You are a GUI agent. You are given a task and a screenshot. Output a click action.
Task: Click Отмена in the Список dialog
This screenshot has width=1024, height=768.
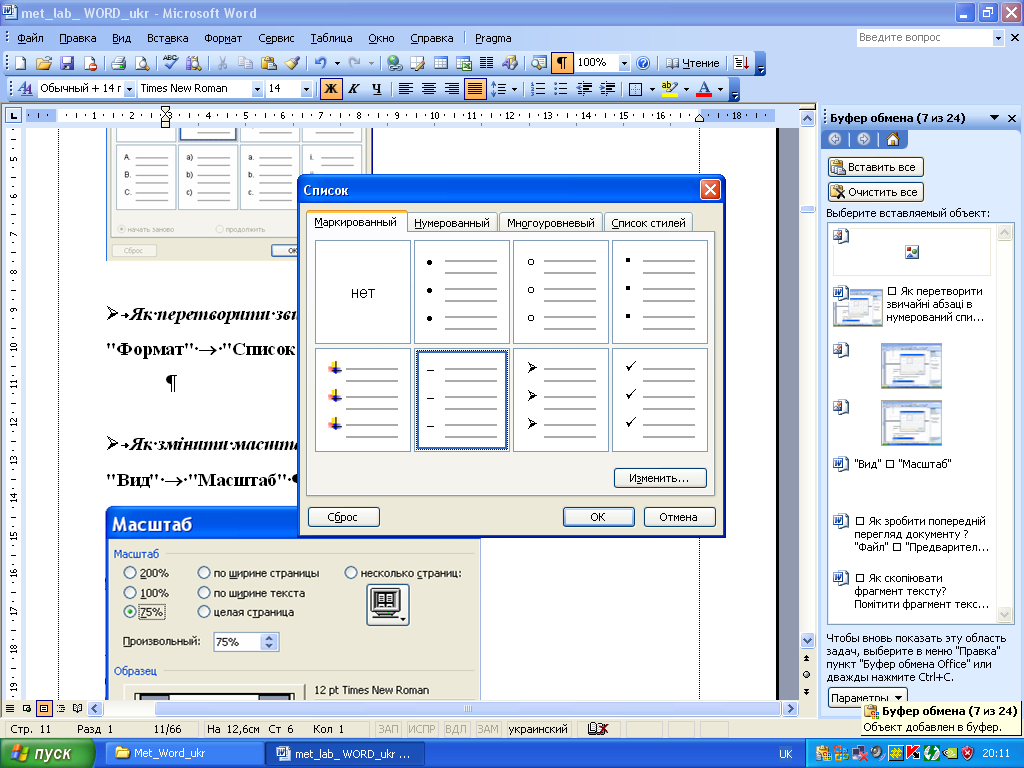point(679,517)
